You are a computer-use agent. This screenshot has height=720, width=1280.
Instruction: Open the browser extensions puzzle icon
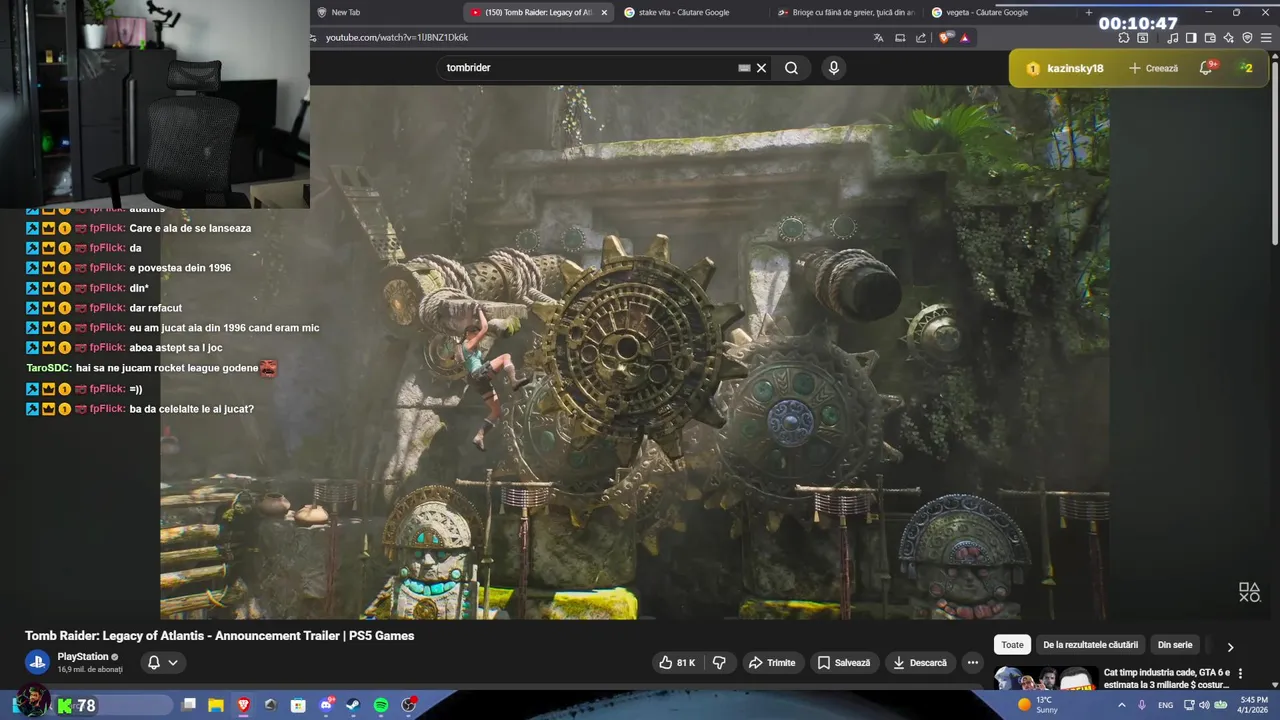pos(1124,38)
